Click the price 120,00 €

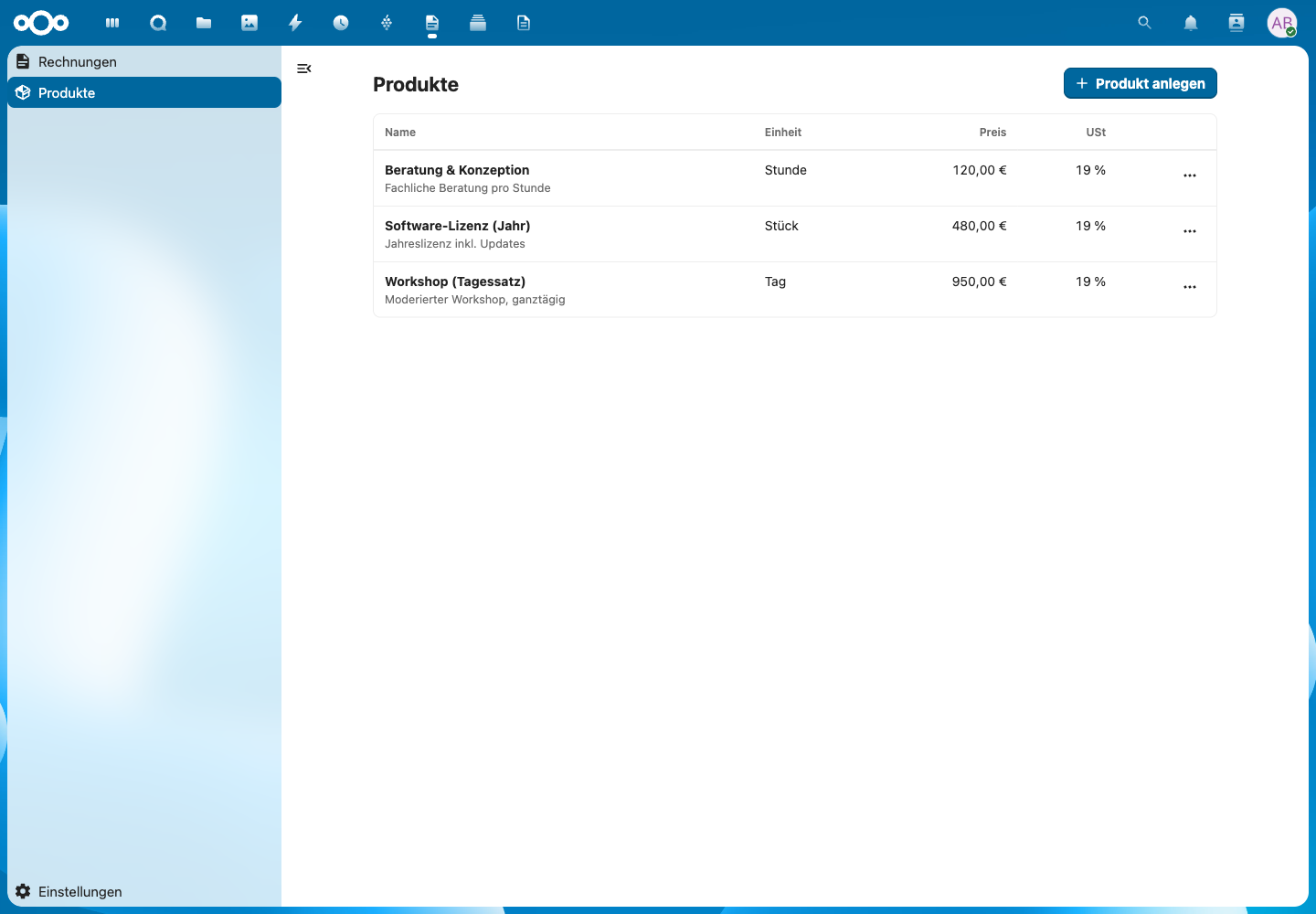(x=980, y=170)
